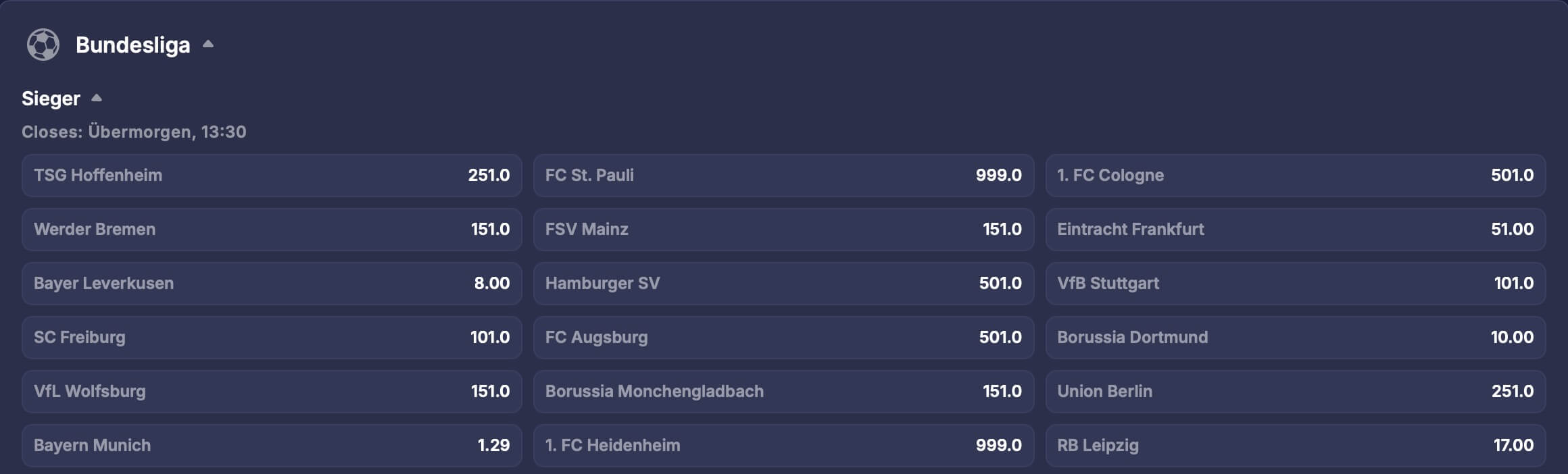
Task: Bet on VfB Stuttgart at 101.0
Action: (x=1296, y=284)
